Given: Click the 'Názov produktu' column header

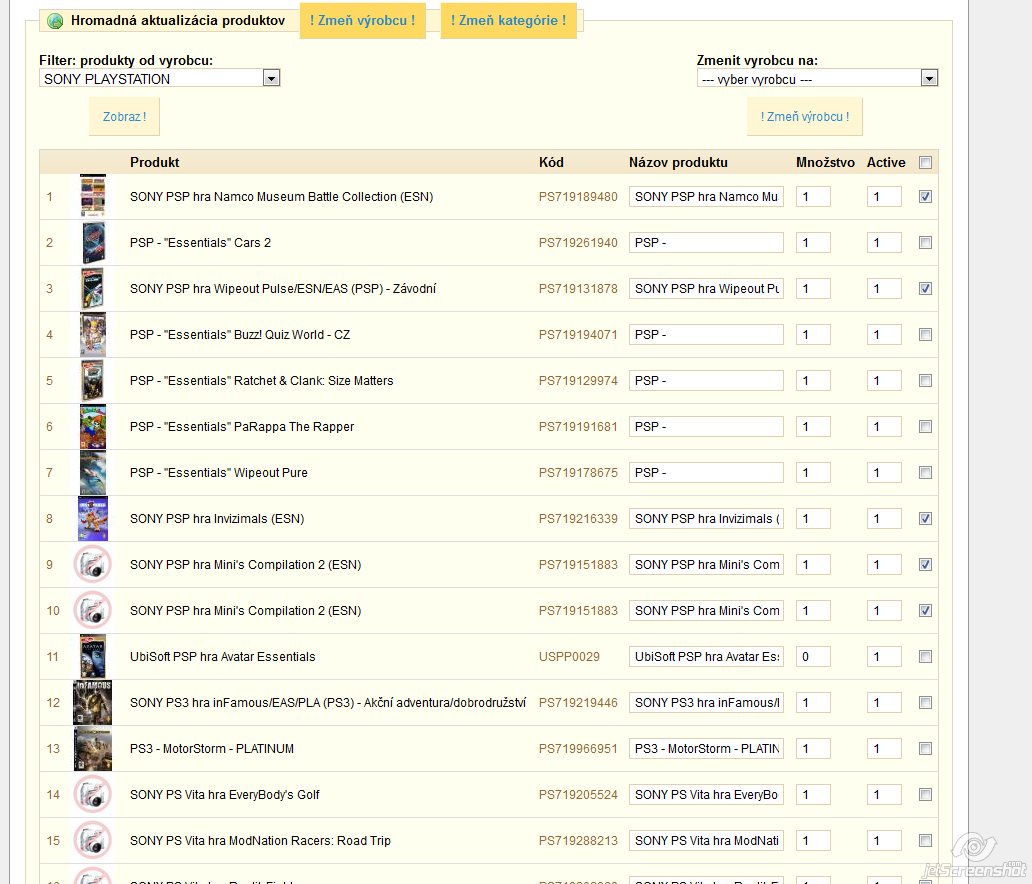Looking at the screenshot, I should pyautogui.click(x=678, y=163).
